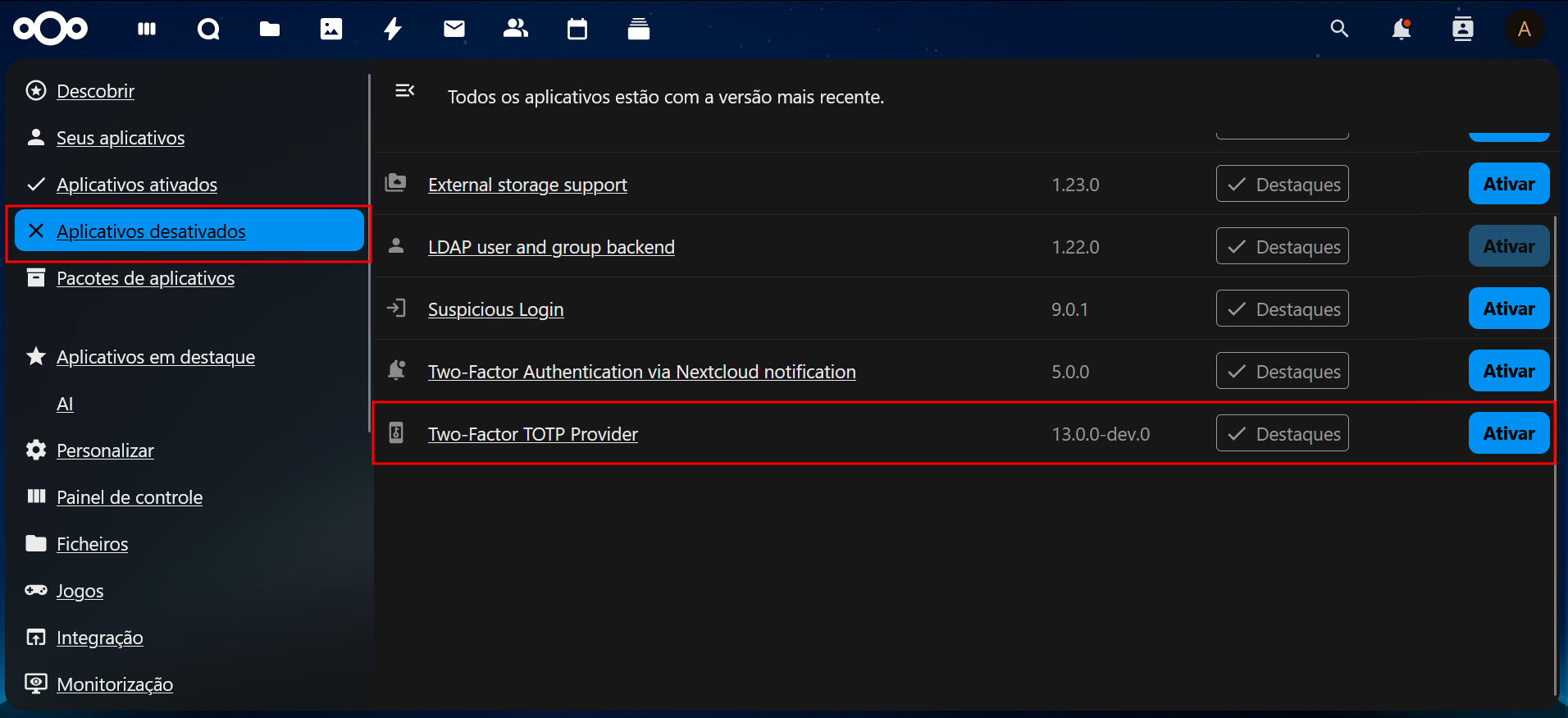Click Destaques badge for Suspicious Login
This screenshot has width=1568, height=718.
pos(1283,309)
